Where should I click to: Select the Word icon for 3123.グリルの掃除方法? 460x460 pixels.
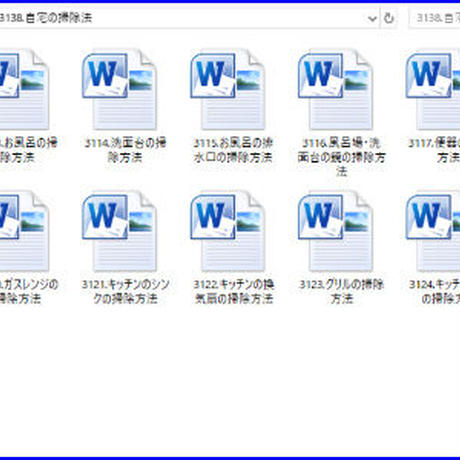[335, 232]
